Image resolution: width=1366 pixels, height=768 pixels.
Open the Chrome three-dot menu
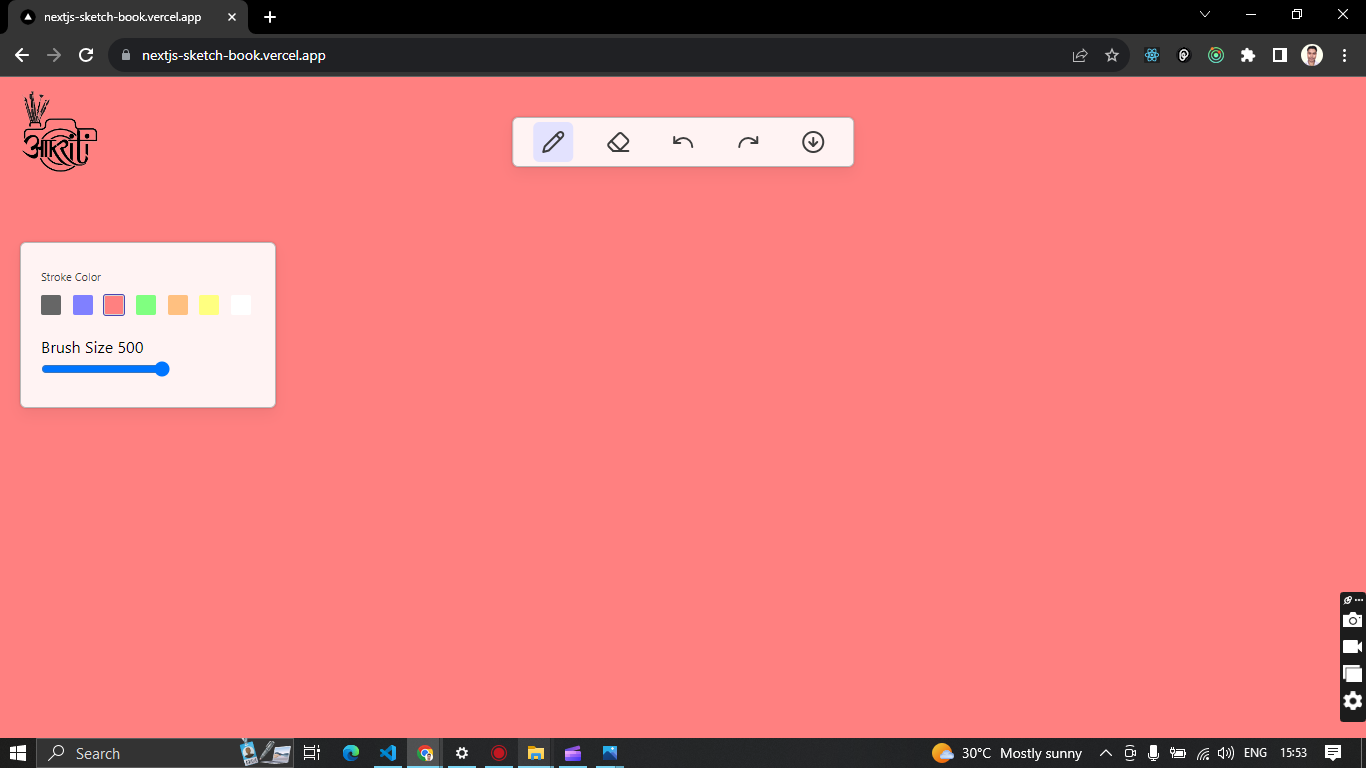coord(1343,55)
